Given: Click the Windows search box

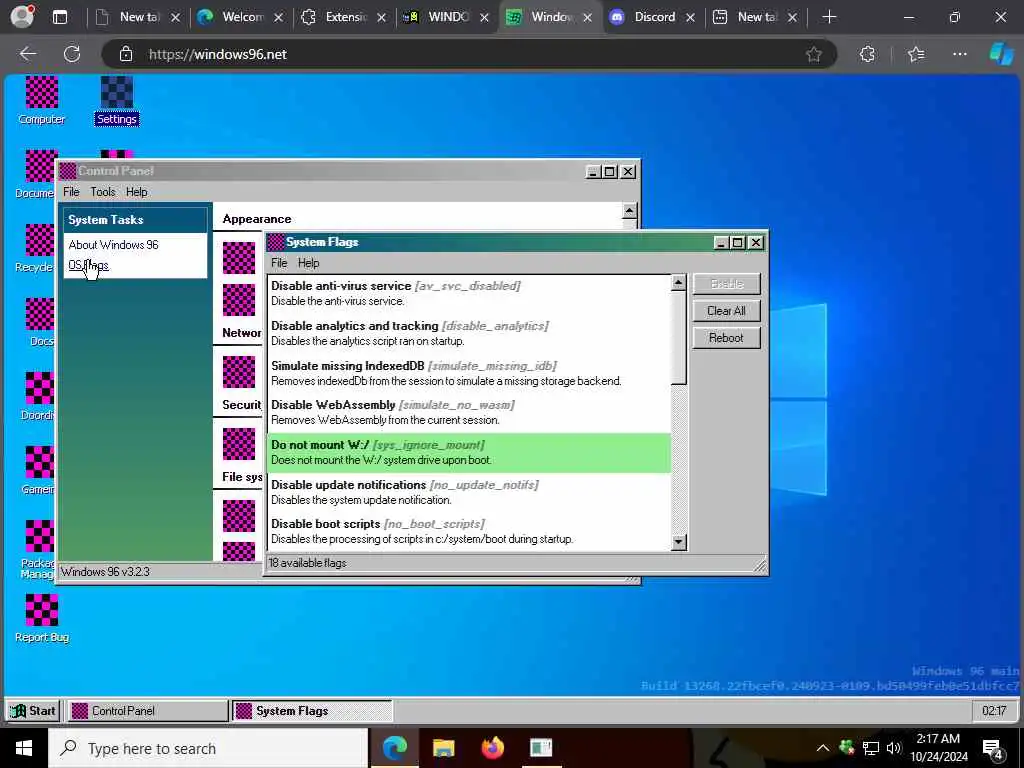Looking at the screenshot, I should pyautogui.click(x=208, y=748).
